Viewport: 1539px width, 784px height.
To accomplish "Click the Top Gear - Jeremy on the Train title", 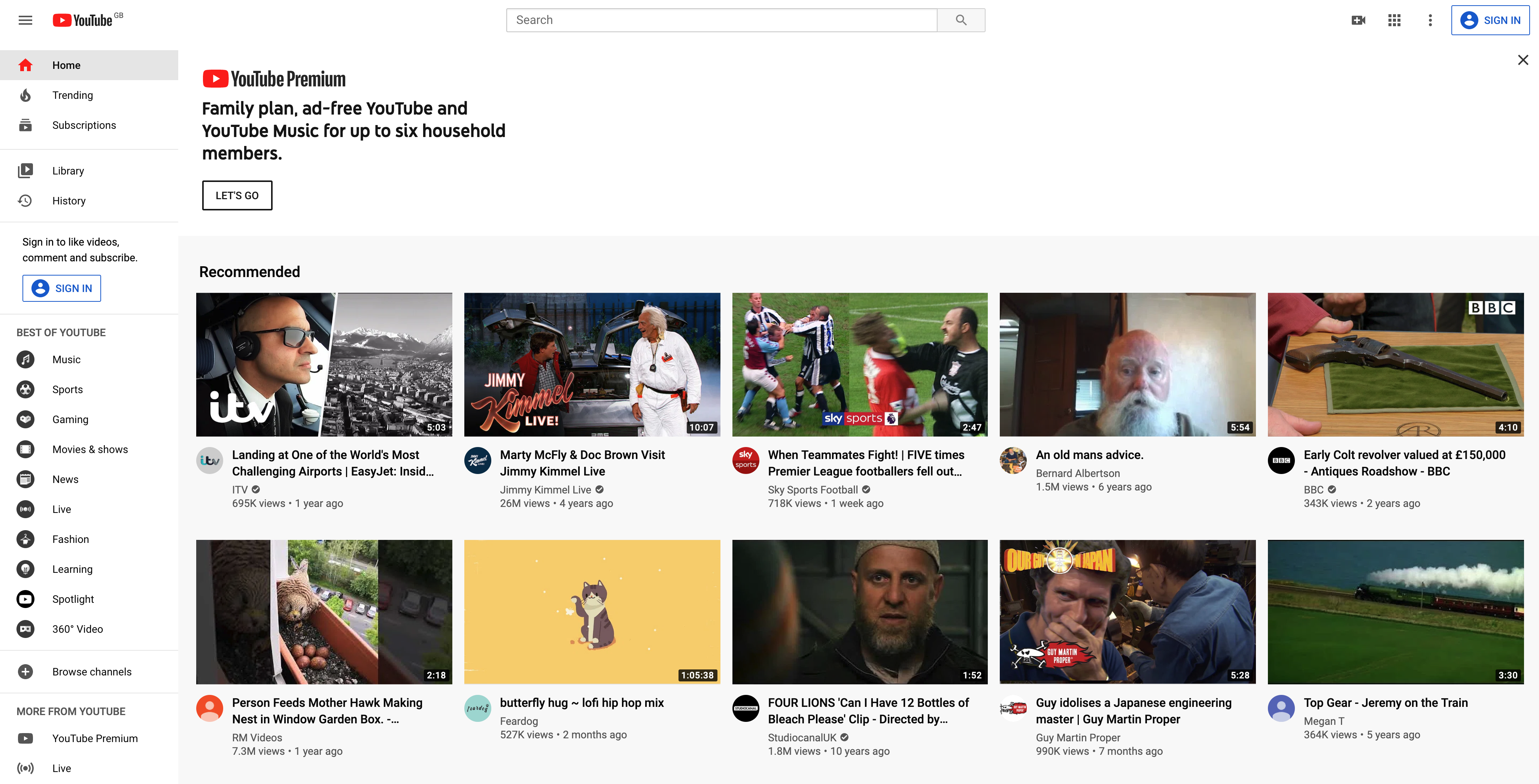I will click(x=1385, y=703).
